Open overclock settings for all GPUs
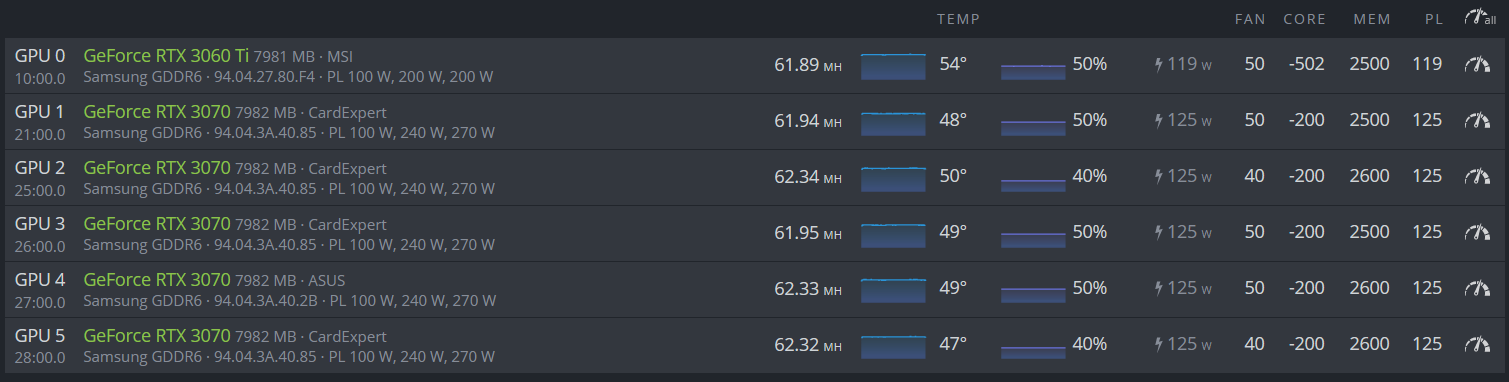The width and height of the screenshot is (1509, 382). 1480,17
